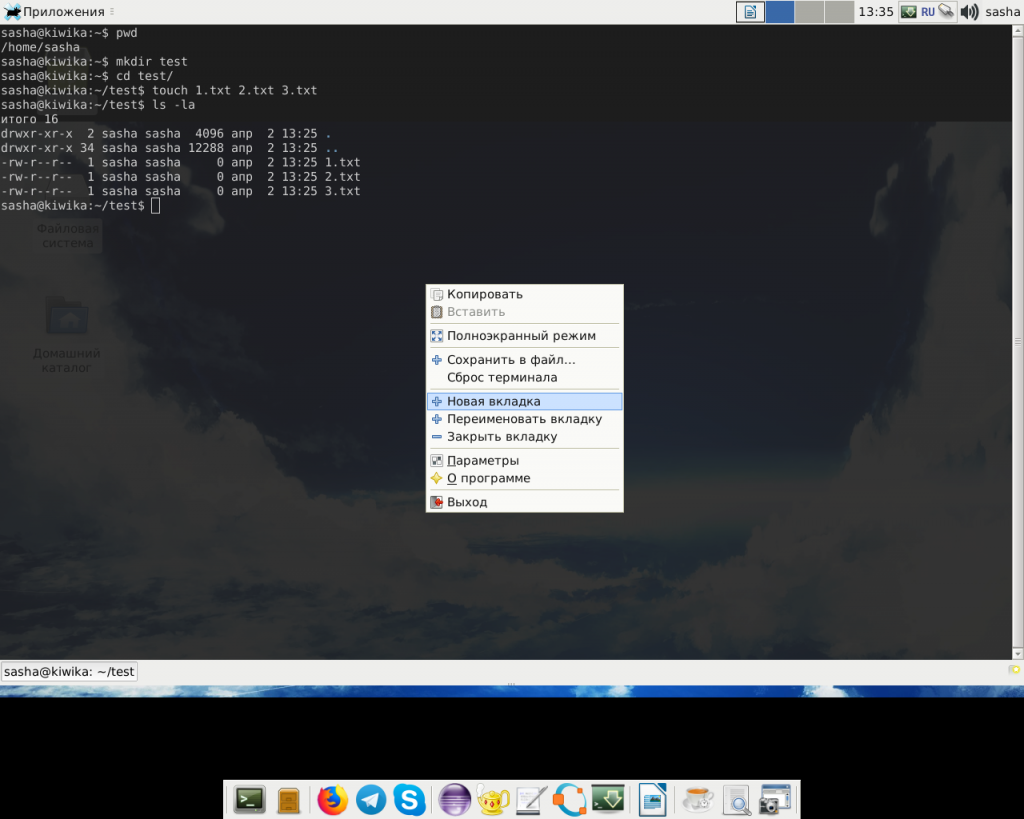Select Копировать in context menu
The image size is (1024, 819).
[x=485, y=294]
